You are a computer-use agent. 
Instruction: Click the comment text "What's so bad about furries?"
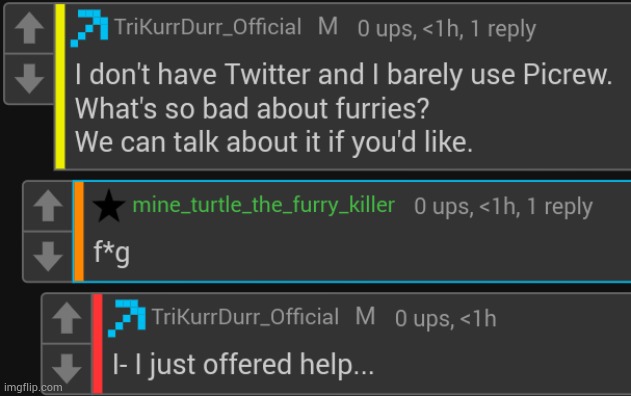coord(252,109)
